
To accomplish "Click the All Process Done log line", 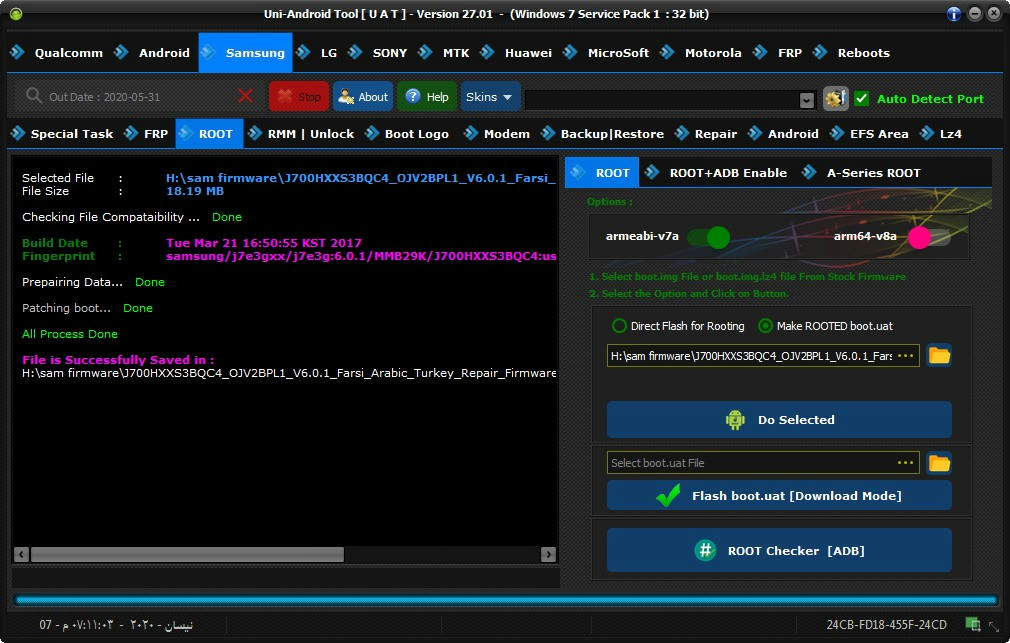I will pos(70,334).
